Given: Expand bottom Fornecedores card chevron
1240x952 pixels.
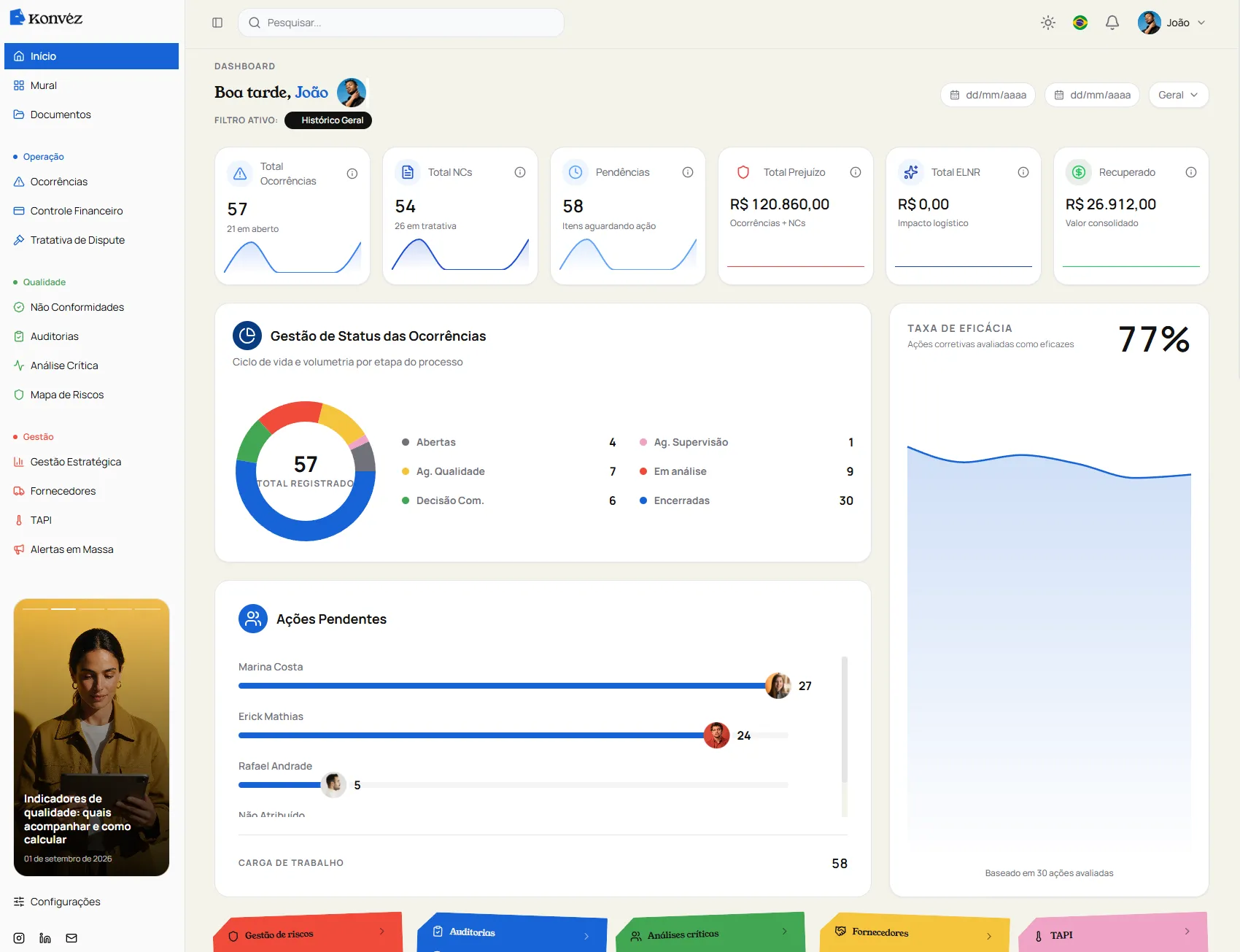Looking at the screenshot, I should tap(989, 936).
